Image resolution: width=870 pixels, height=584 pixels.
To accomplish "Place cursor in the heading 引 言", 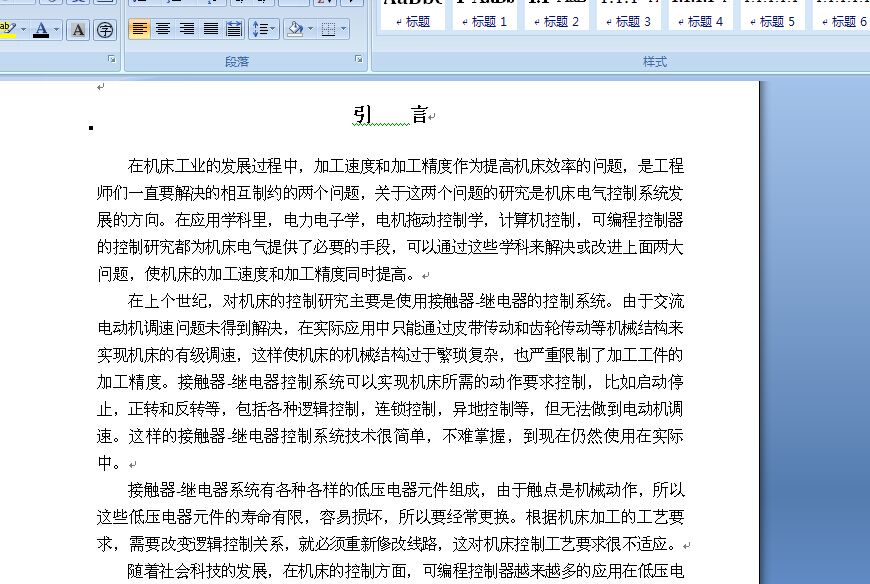I will [390, 115].
